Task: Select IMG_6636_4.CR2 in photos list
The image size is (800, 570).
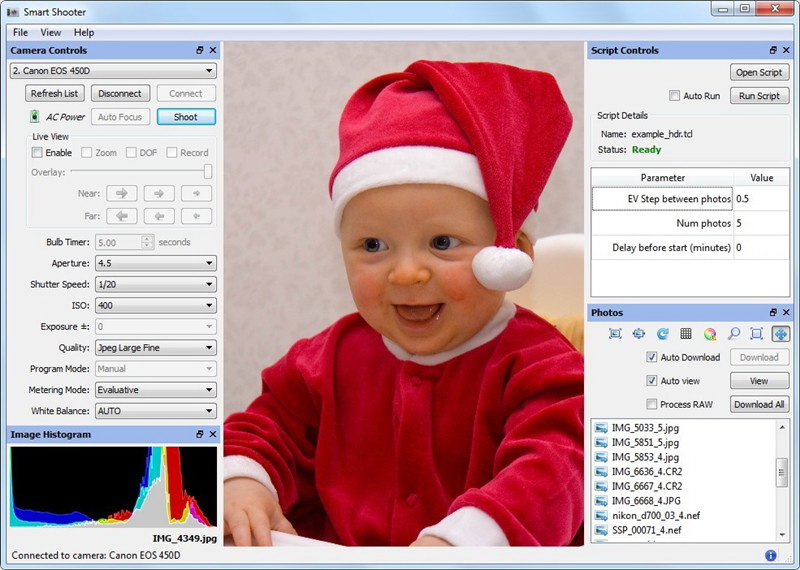Action: pos(647,472)
